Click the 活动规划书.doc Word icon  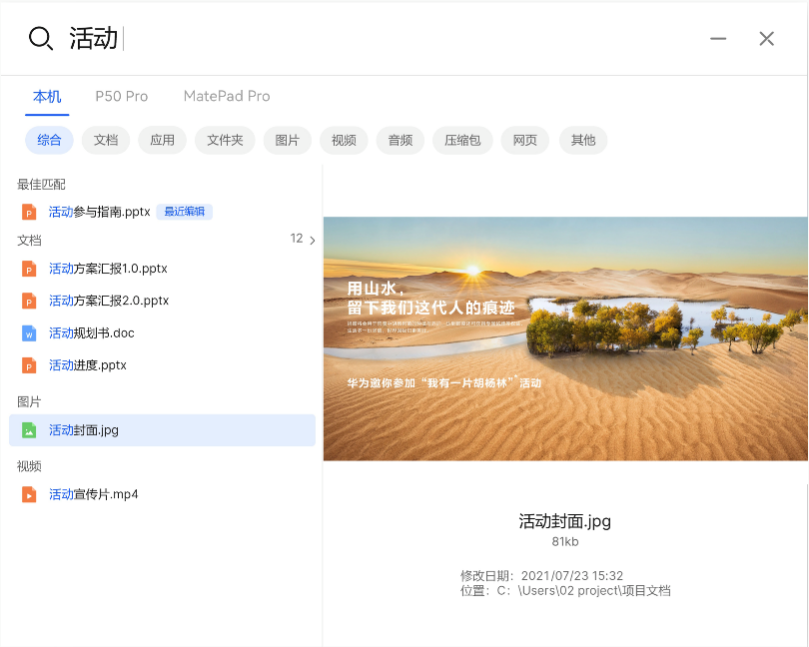point(29,333)
